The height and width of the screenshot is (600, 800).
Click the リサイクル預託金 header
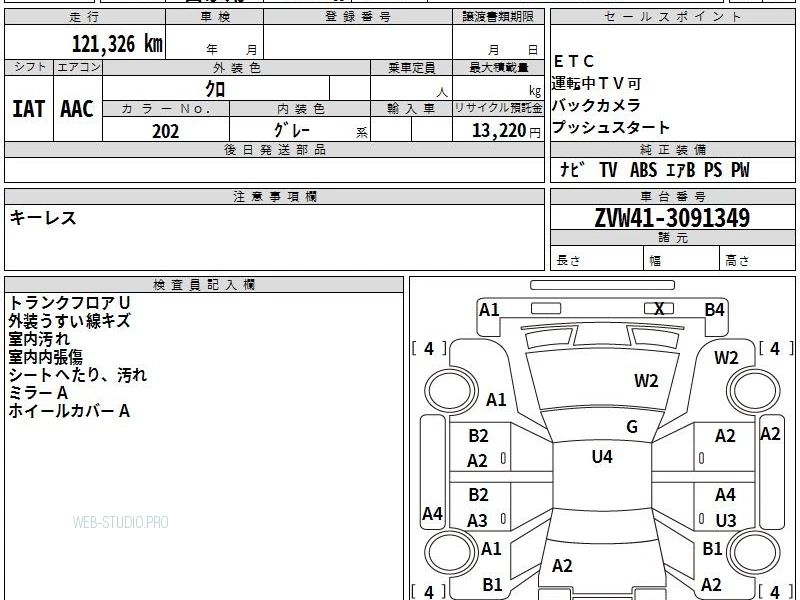[x=498, y=109]
